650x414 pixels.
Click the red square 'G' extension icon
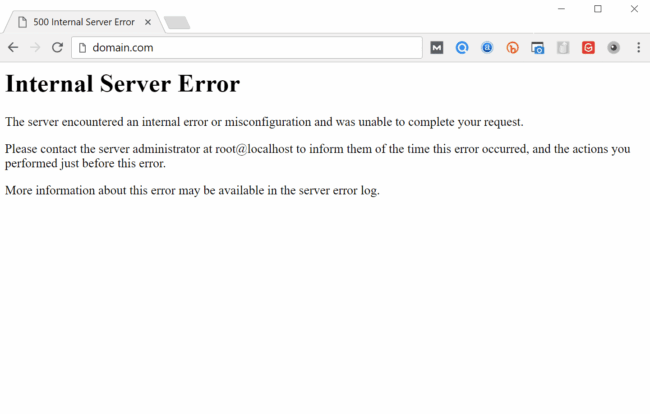[x=588, y=47]
